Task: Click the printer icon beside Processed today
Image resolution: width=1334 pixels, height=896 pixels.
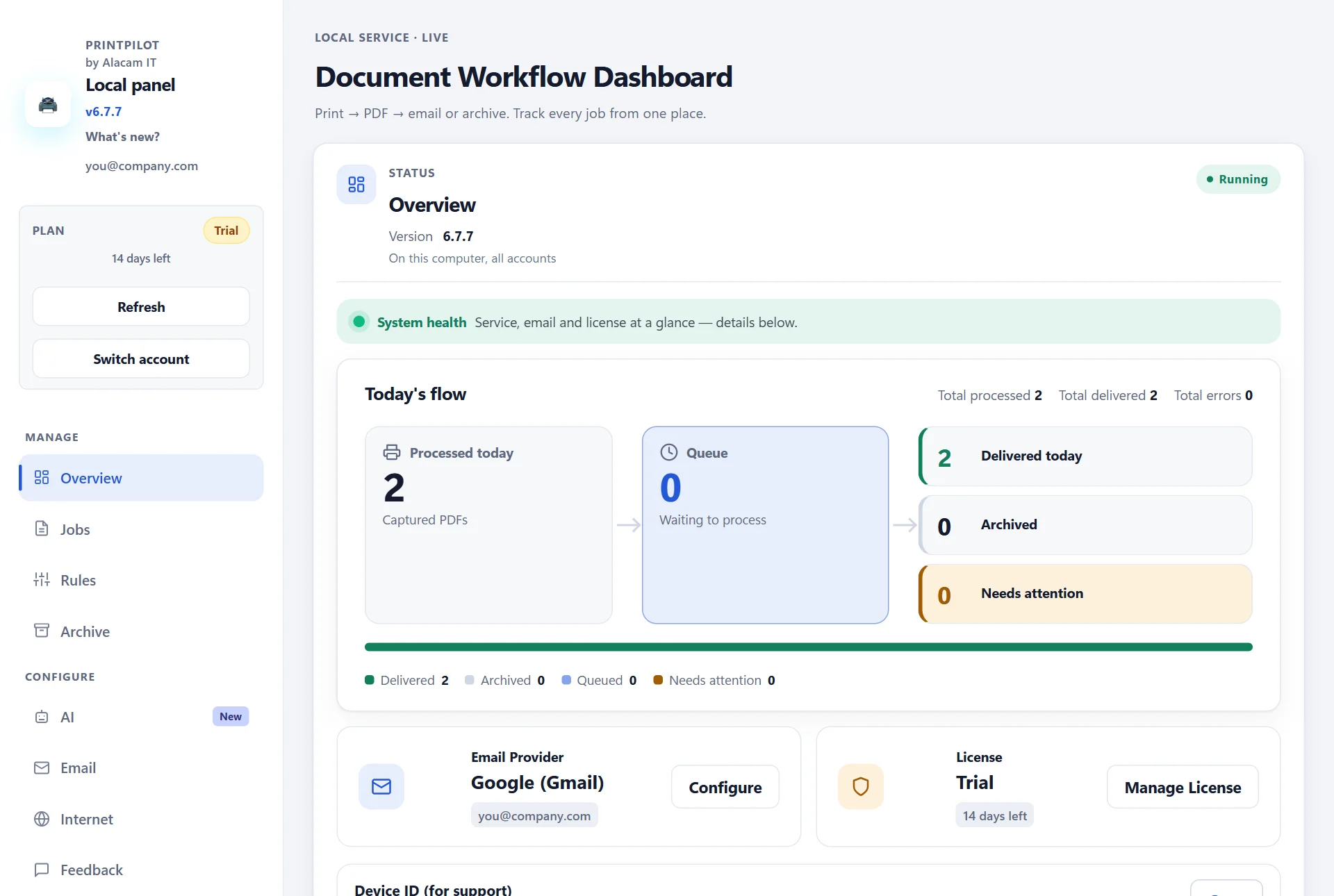Action: [392, 452]
